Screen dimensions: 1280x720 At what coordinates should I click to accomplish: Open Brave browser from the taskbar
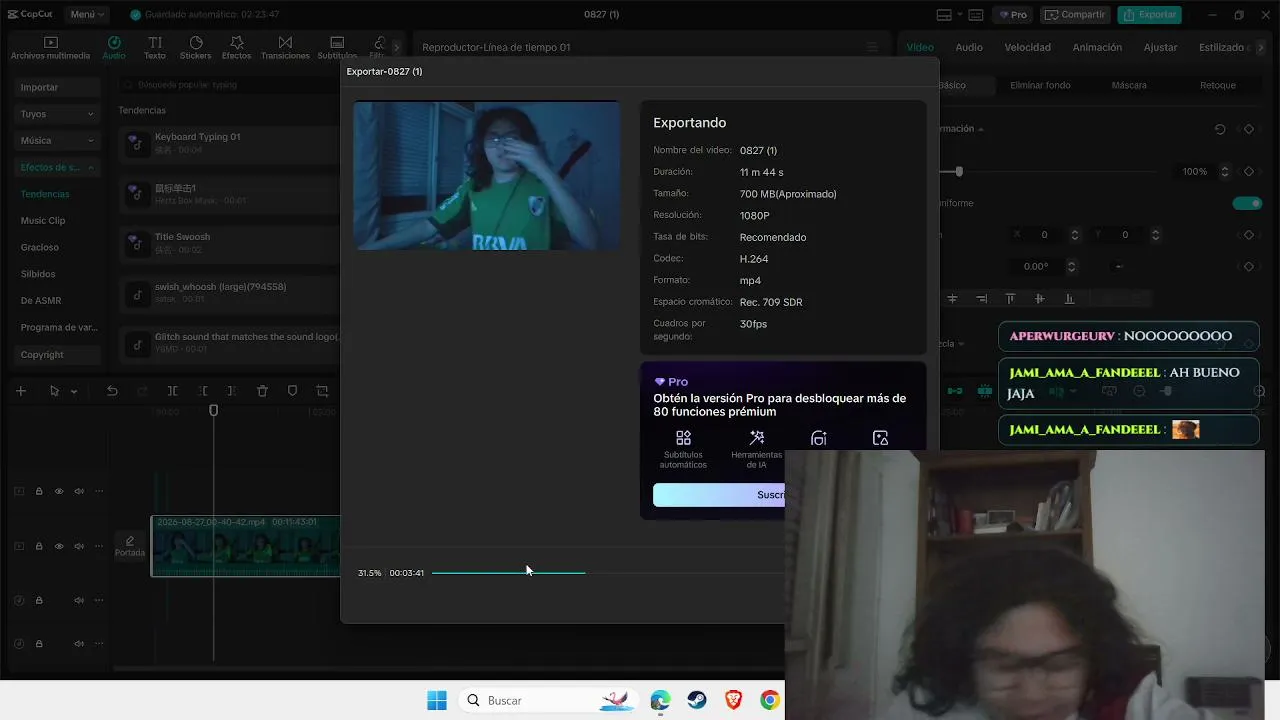pyautogui.click(x=733, y=701)
